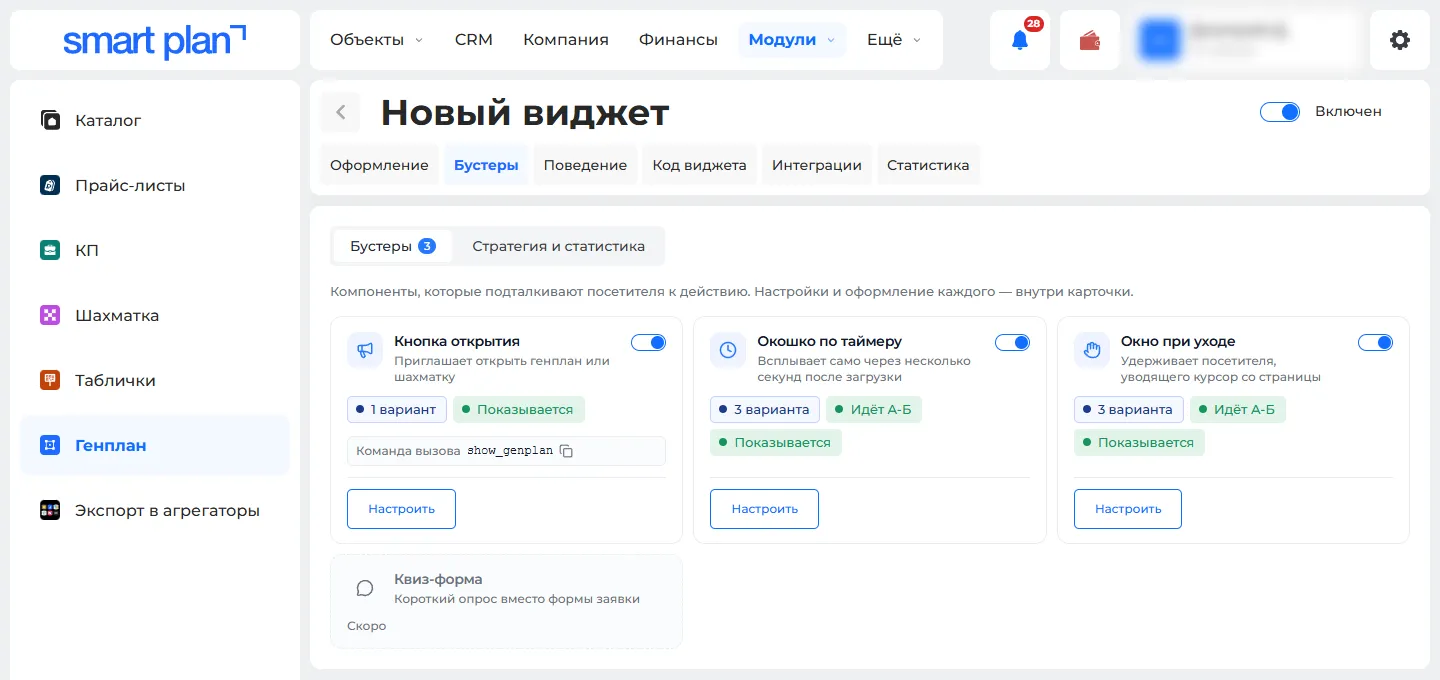Click the show_genplan command text

[510, 451]
